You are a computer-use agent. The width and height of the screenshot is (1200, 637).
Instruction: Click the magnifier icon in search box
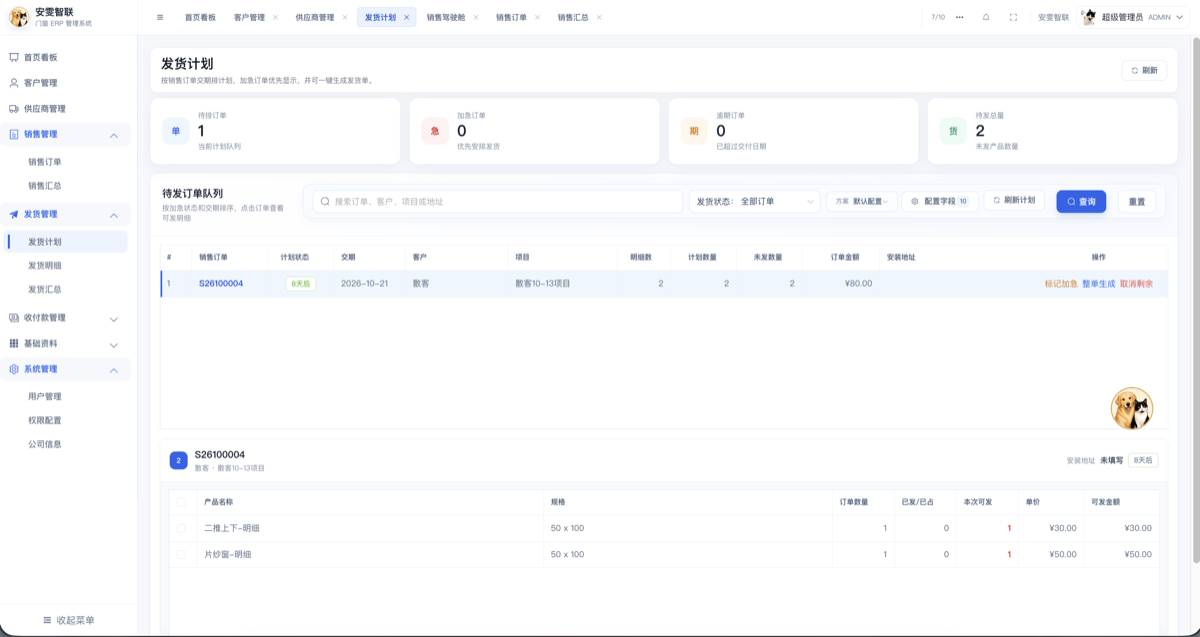[x=325, y=201]
